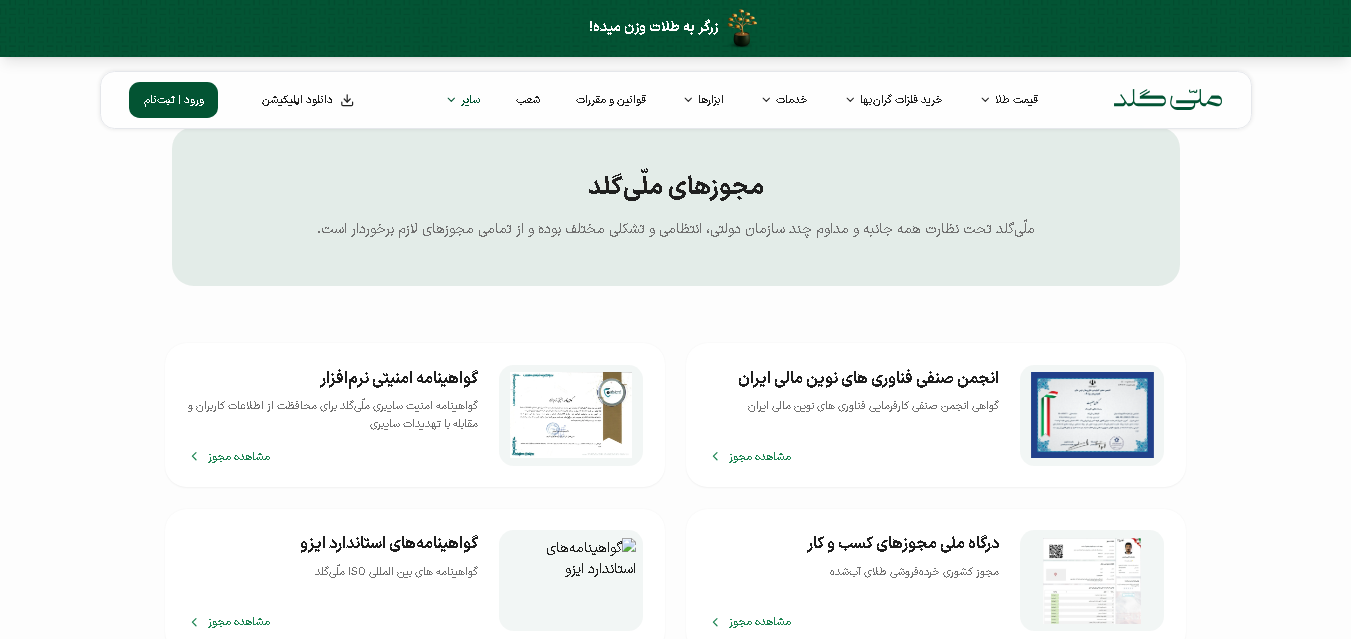Click the text مجوز کشوری خرده‌فروشی طلای آب‌شده
The image size is (1351, 639).
[x=914, y=571]
